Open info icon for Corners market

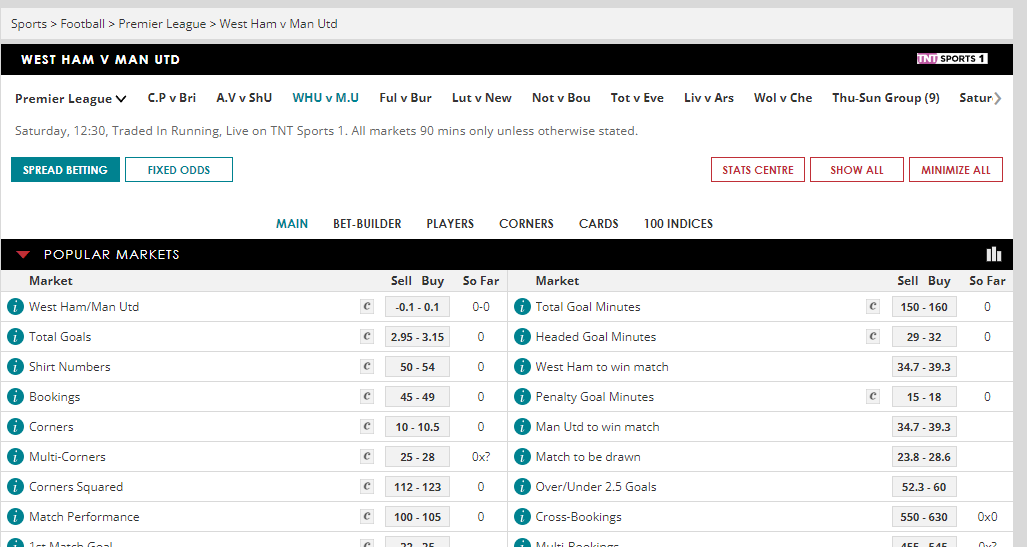(x=15, y=427)
